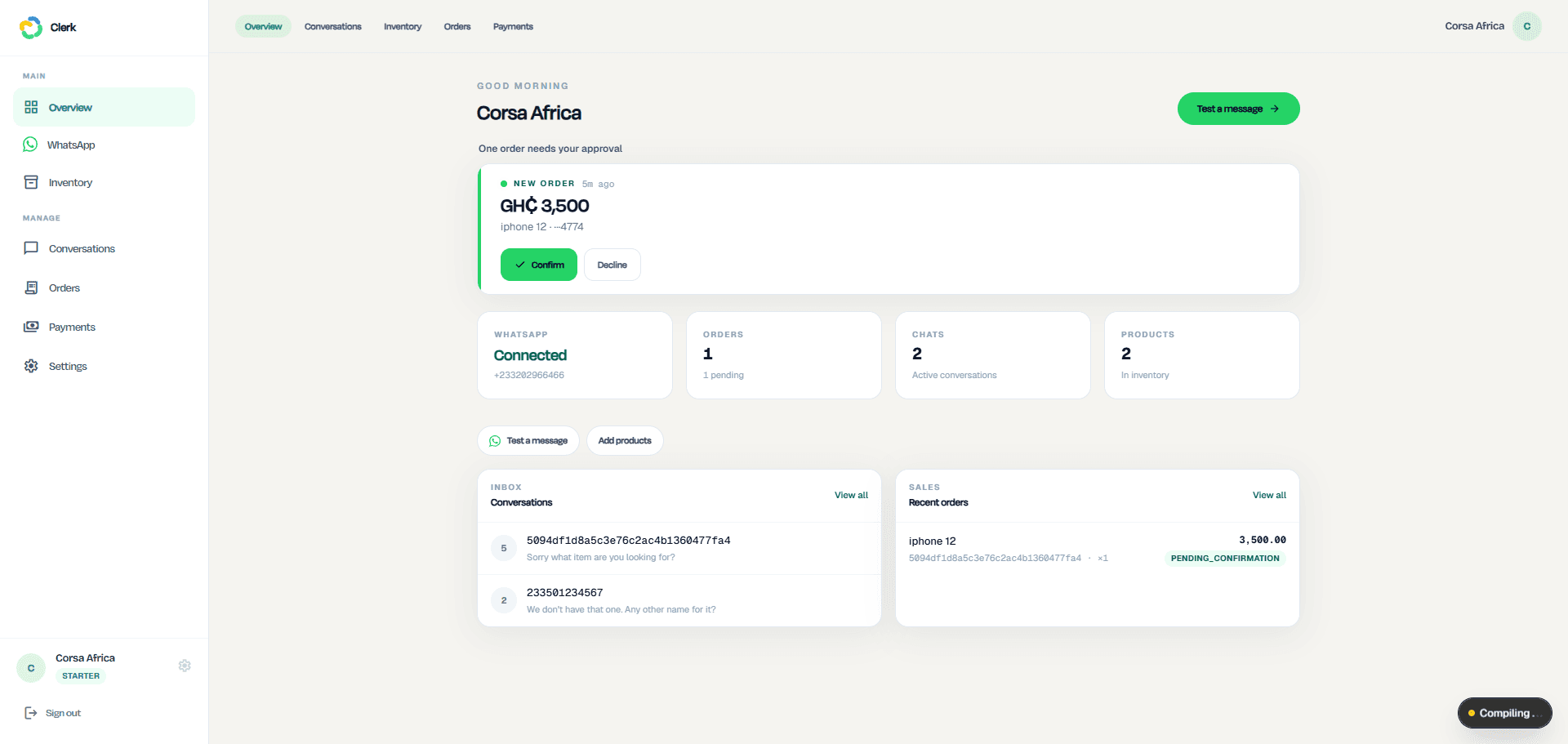
Task: Click the Settings gear icon in Manage section
Action: click(31, 366)
